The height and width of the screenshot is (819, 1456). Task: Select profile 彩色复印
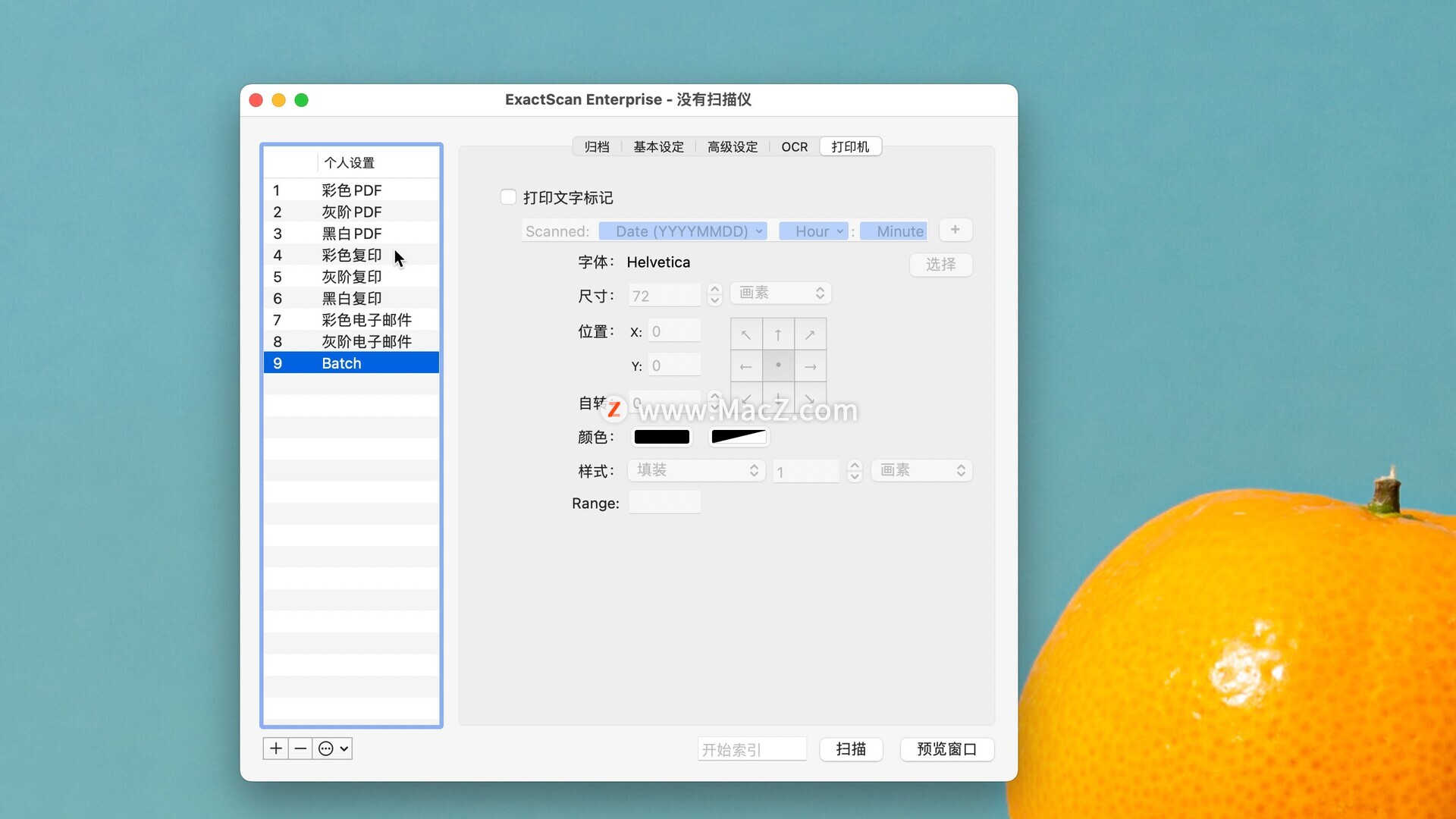[x=352, y=255]
